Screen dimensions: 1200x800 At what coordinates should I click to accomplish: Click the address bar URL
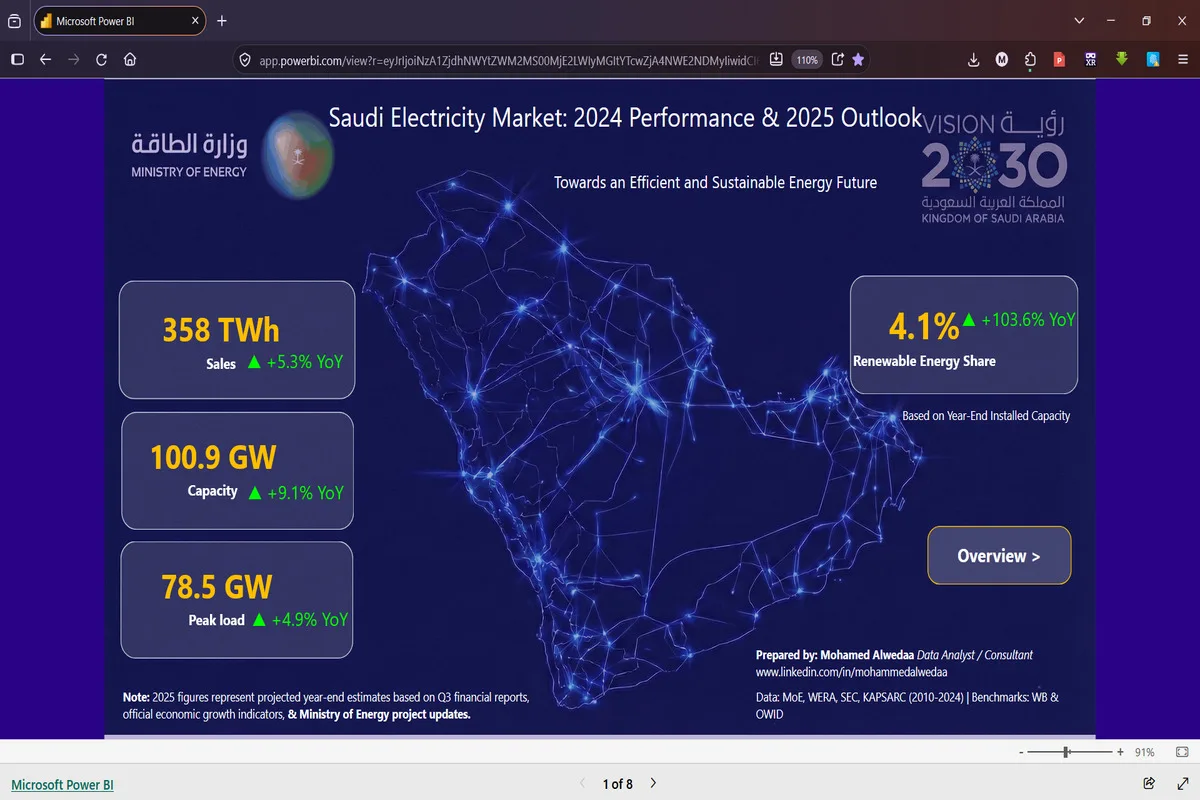510,60
